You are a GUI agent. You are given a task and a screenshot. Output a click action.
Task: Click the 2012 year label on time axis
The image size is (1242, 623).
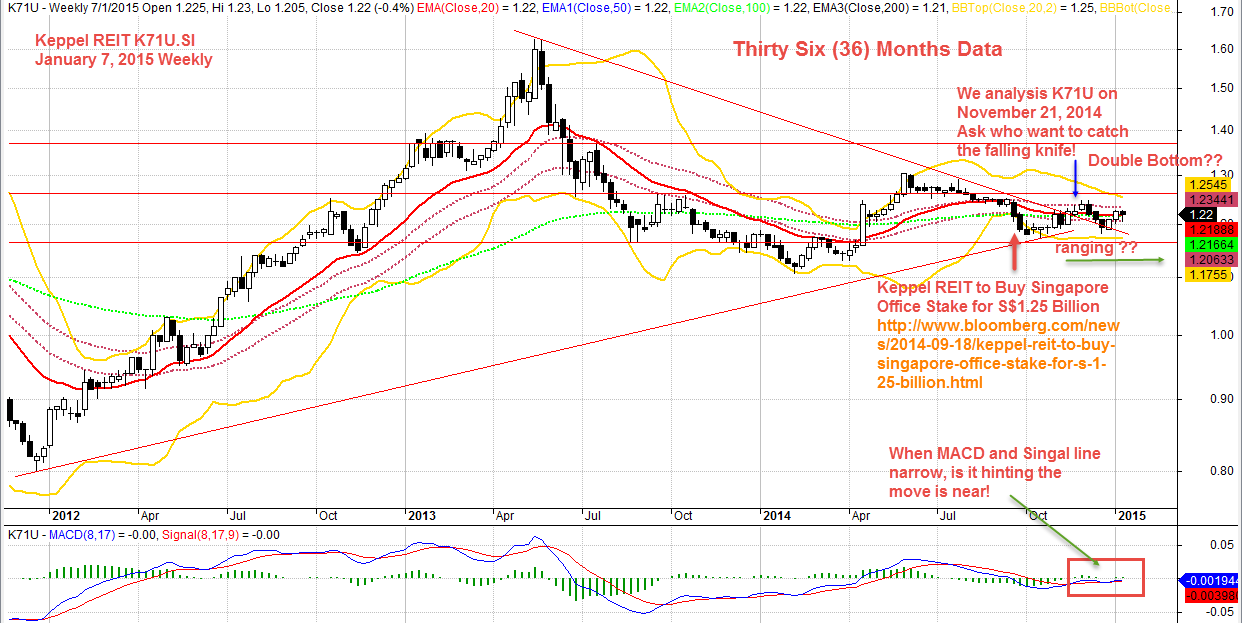click(x=66, y=516)
